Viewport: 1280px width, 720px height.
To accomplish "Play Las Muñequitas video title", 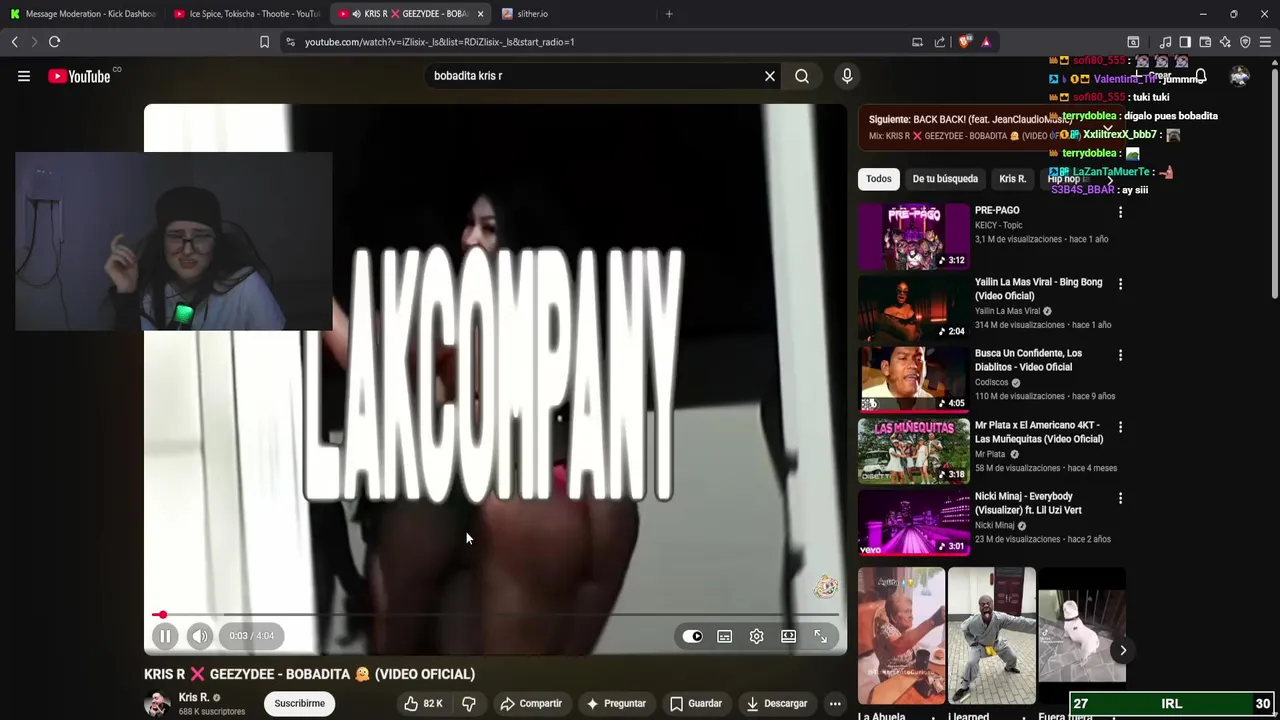I will (x=1039, y=432).
